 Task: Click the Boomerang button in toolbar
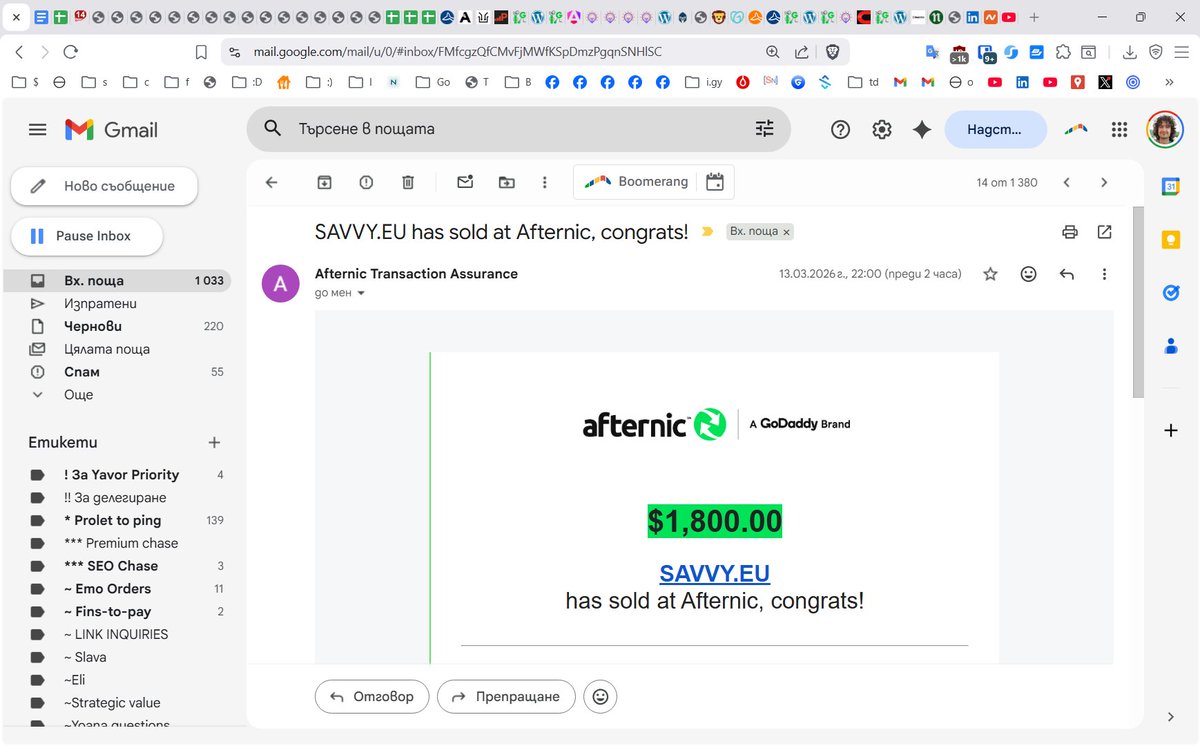click(637, 182)
